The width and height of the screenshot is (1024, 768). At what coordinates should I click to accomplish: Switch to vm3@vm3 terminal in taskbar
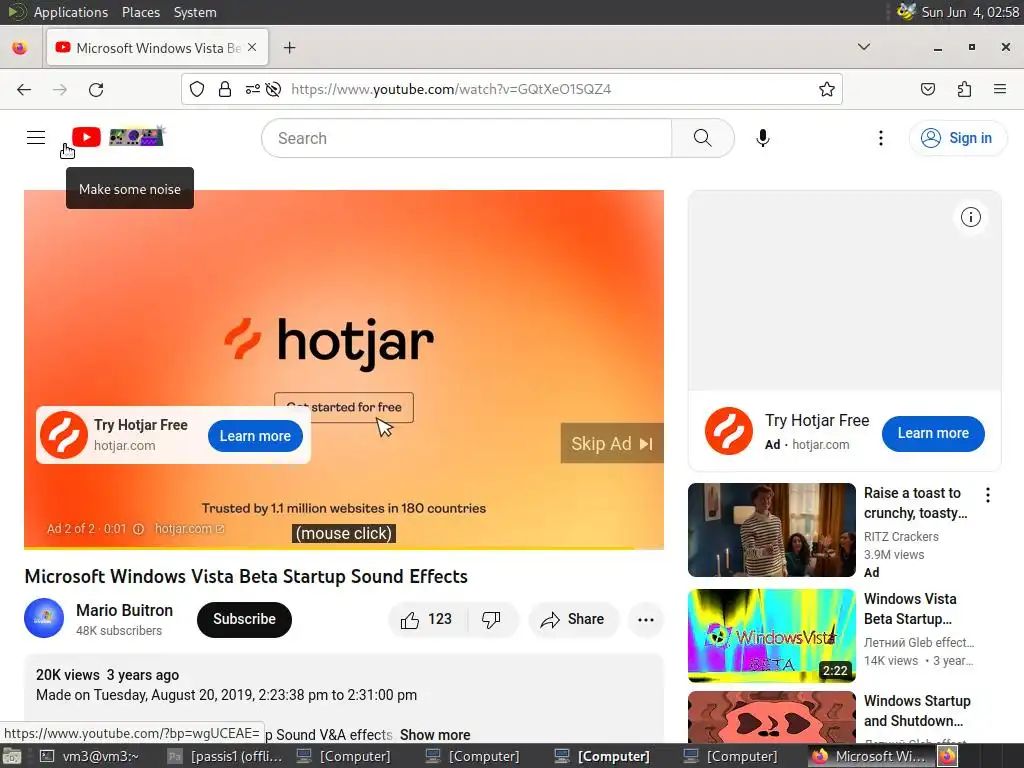click(91, 756)
